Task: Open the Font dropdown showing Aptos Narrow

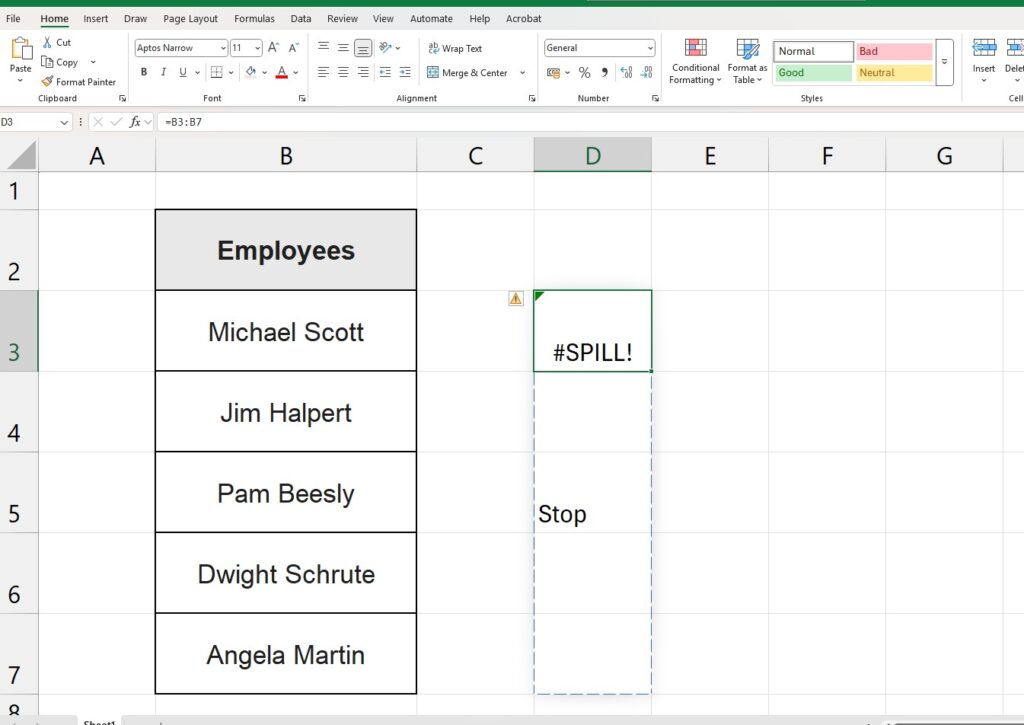Action: tap(179, 47)
